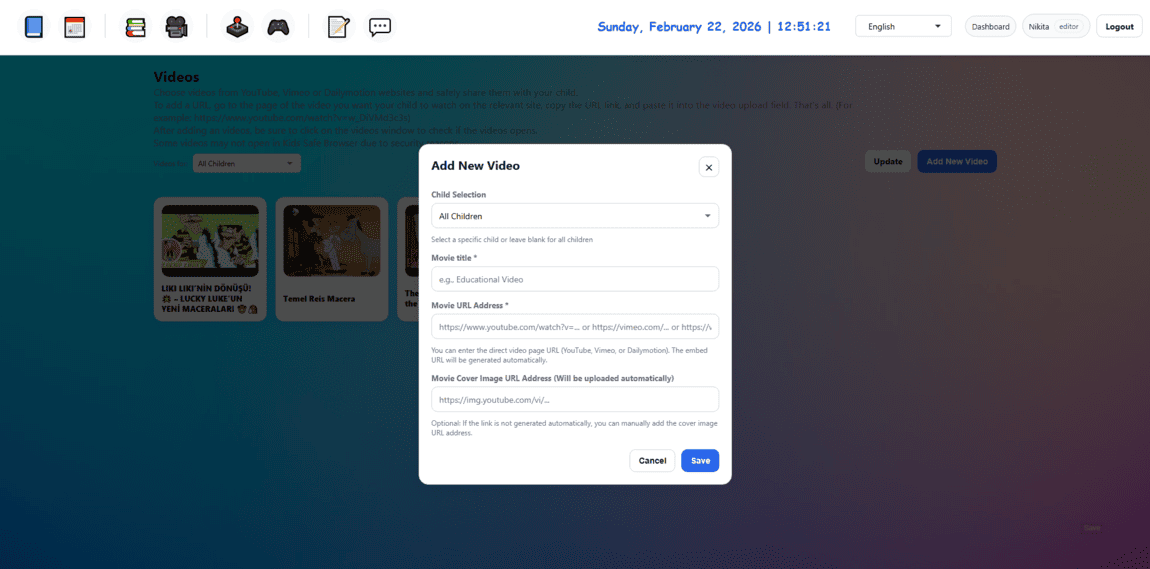Image resolution: width=1150 pixels, height=569 pixels.
Task: Open the game controller icon
Action: (x=278, y=27)
